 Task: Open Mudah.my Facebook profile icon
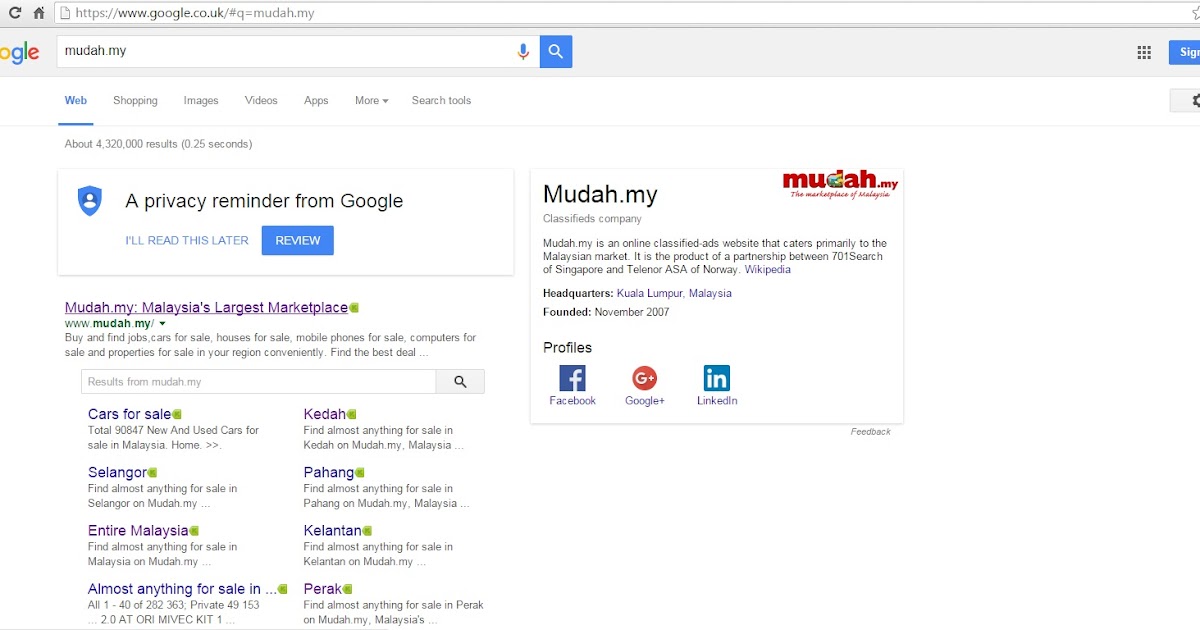[x=572, y=378]
